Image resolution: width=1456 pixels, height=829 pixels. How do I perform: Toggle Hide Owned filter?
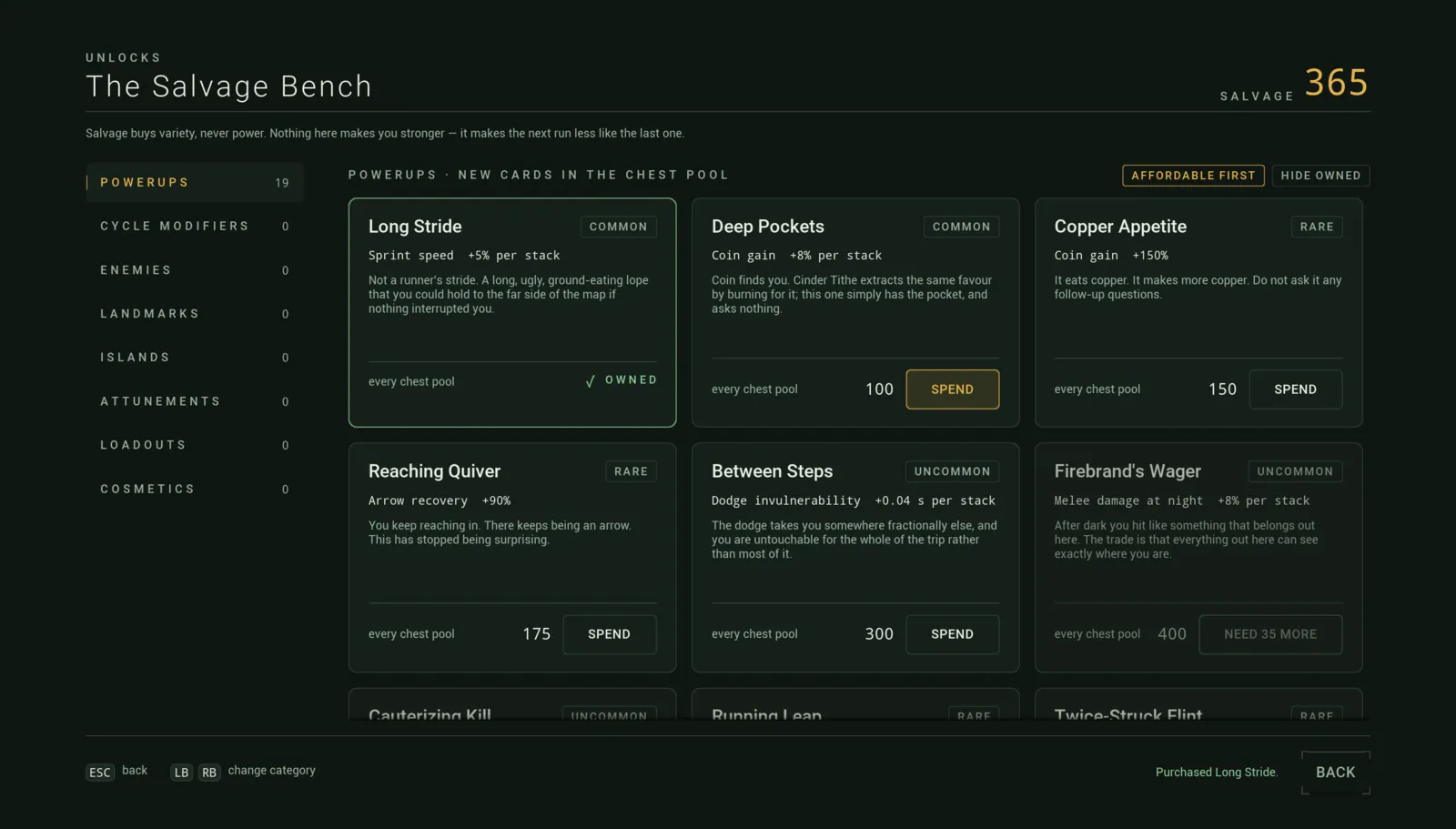coord(1320,176)
